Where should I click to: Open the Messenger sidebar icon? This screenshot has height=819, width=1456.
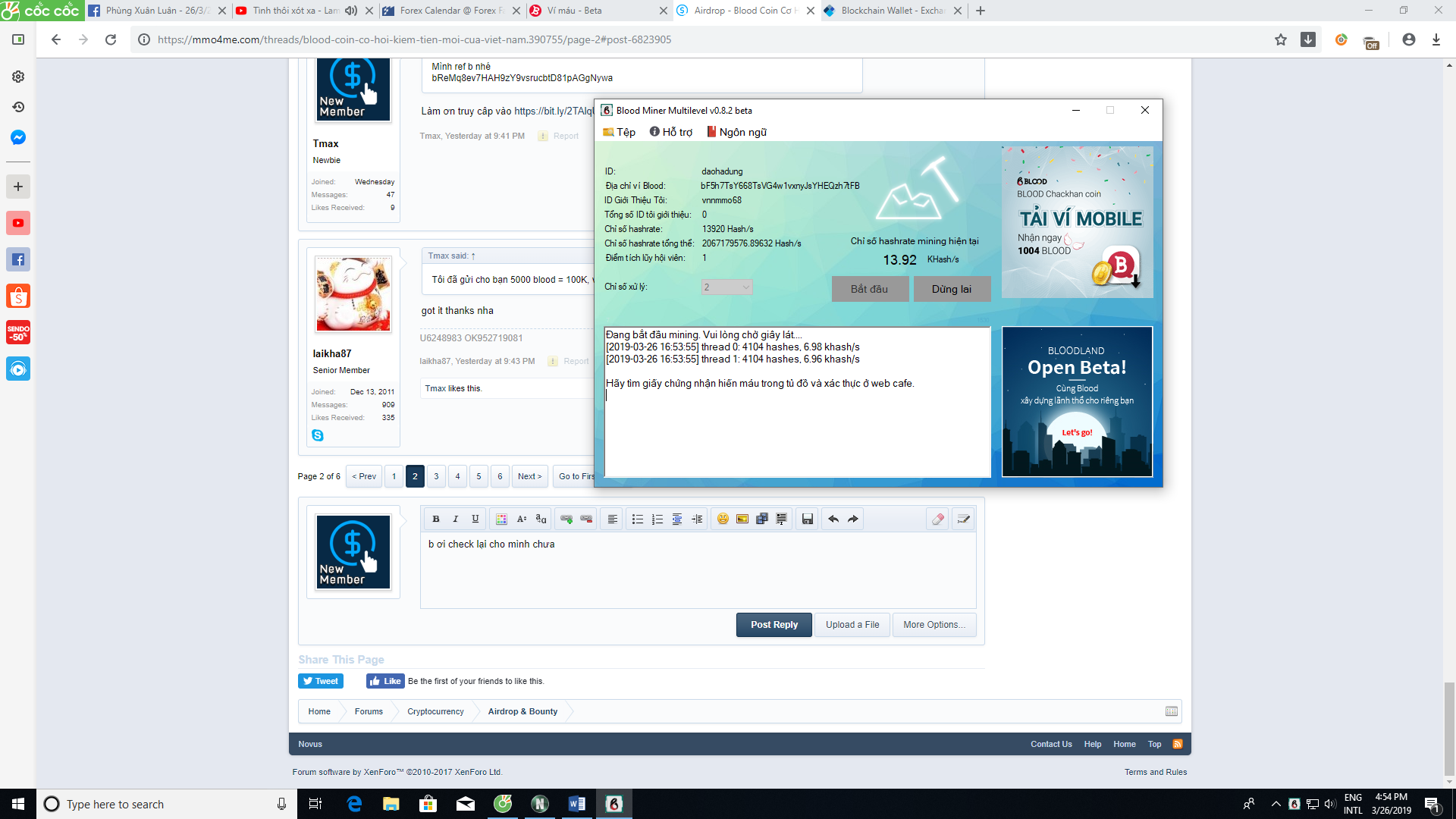[18, 137]
